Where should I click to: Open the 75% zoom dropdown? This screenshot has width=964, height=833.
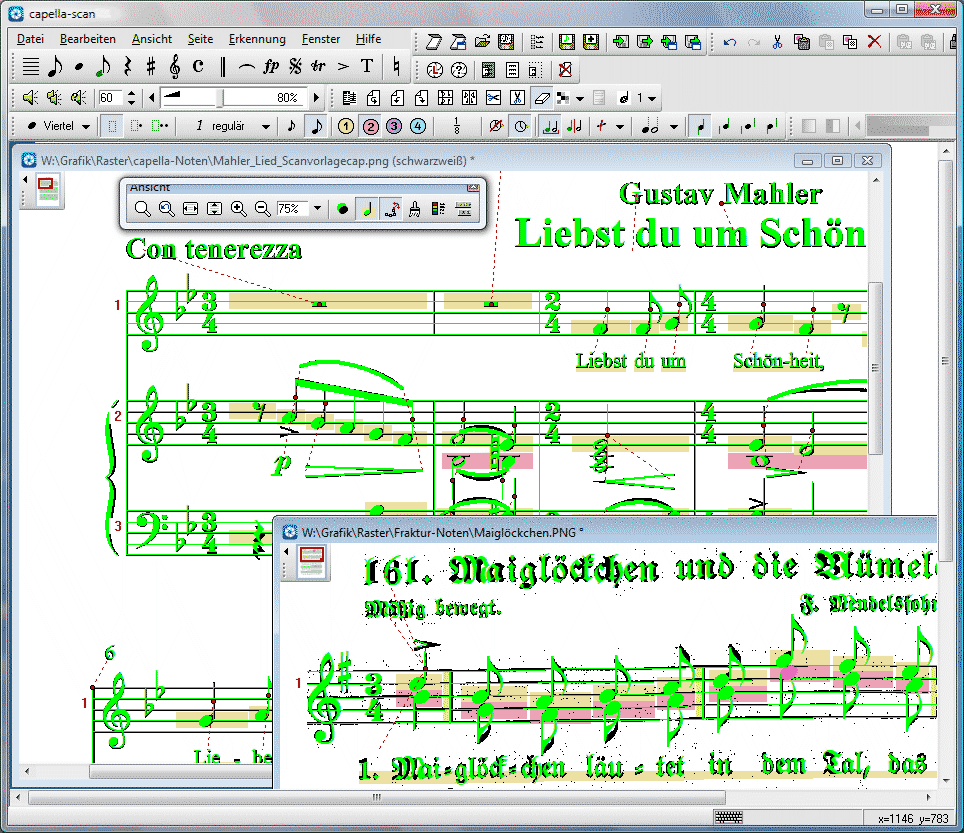point(318,209)
